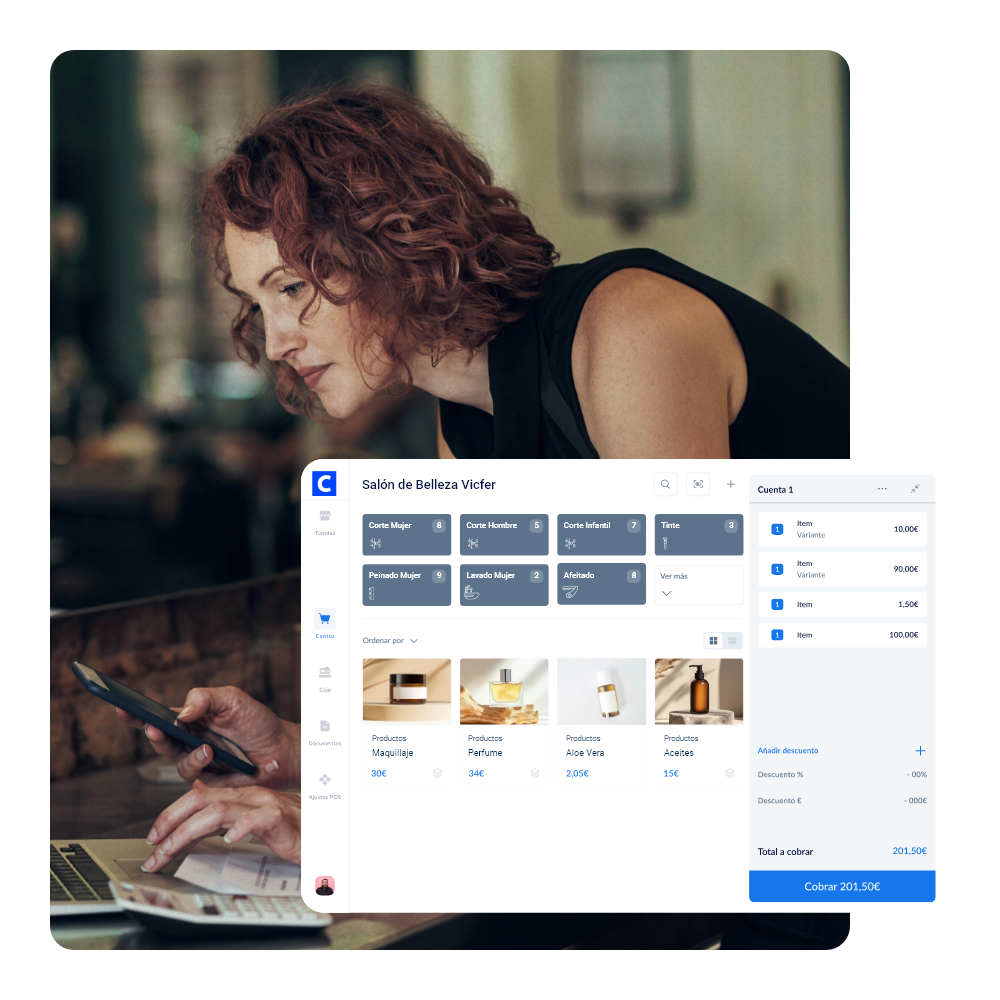Click the user avatar in sidebar
Viewport: 1000px width, 1000px height.
[x=324, y=885]
